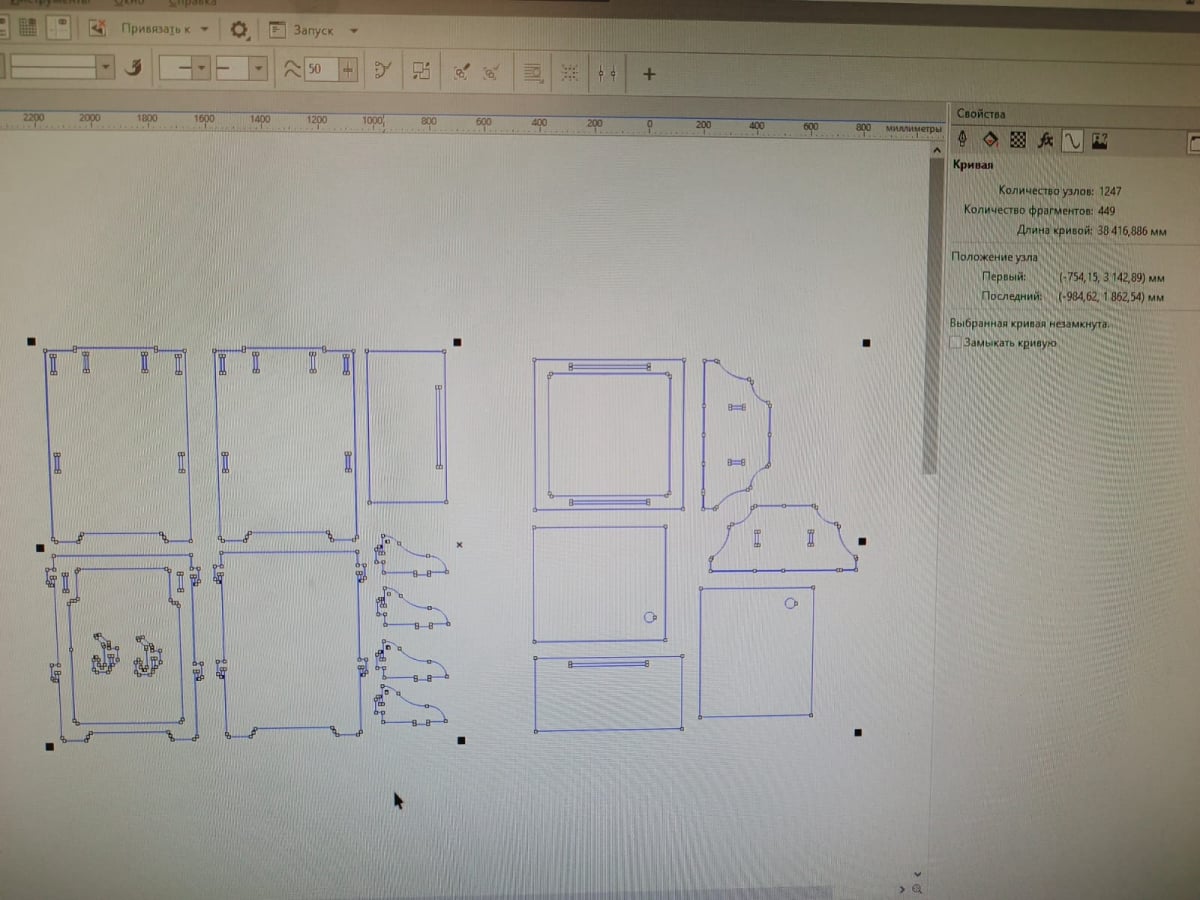Open the smoothing slider button beside 50

tap(348, 70)
